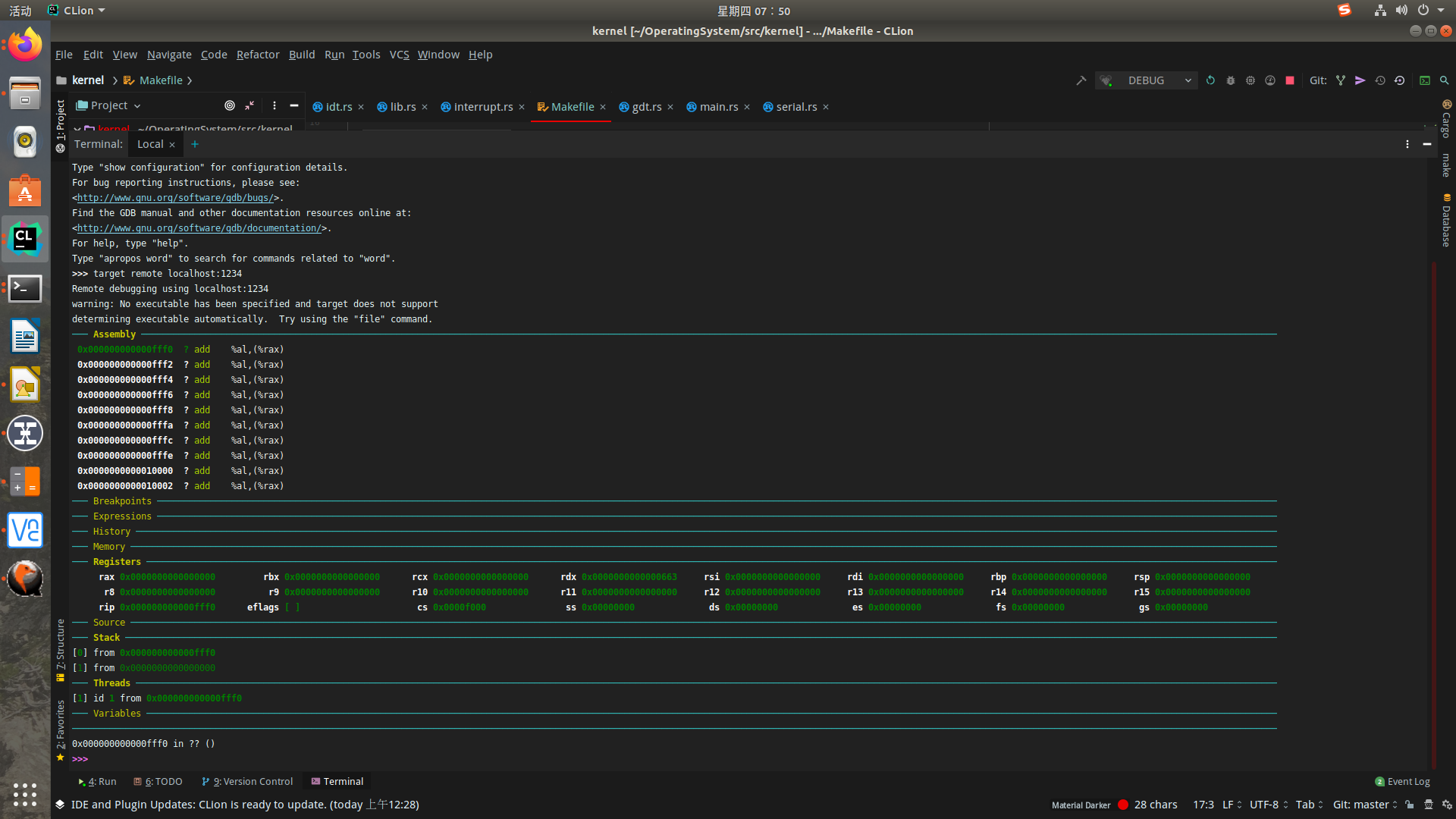Open the Refactor menu

pos(258,55)
